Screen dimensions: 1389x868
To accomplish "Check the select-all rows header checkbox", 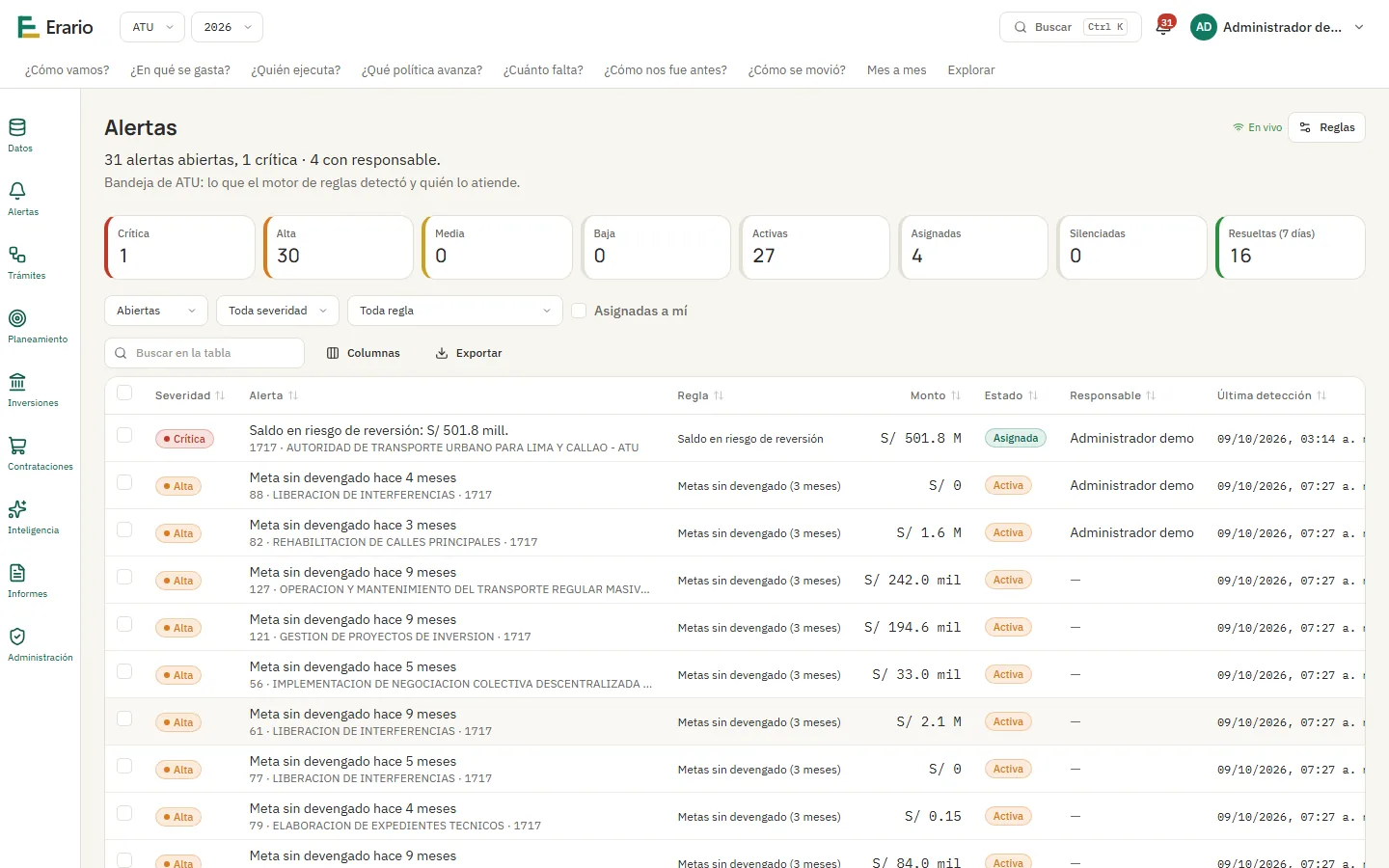I will pos(124,393).
